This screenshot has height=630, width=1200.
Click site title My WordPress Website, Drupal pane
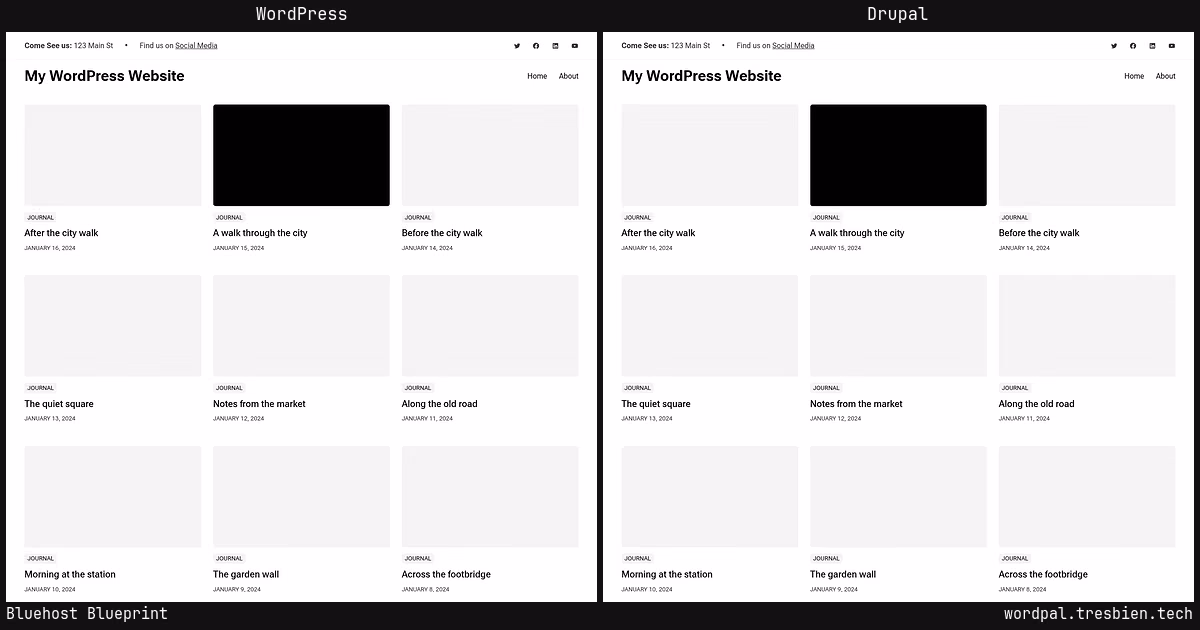701,76
